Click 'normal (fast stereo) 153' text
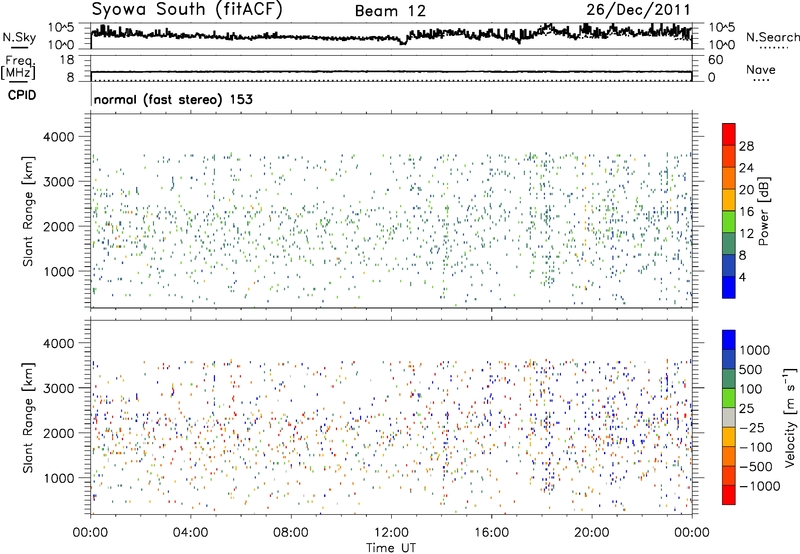Screen dimensions: 800x554 click(x=173, y=99)
